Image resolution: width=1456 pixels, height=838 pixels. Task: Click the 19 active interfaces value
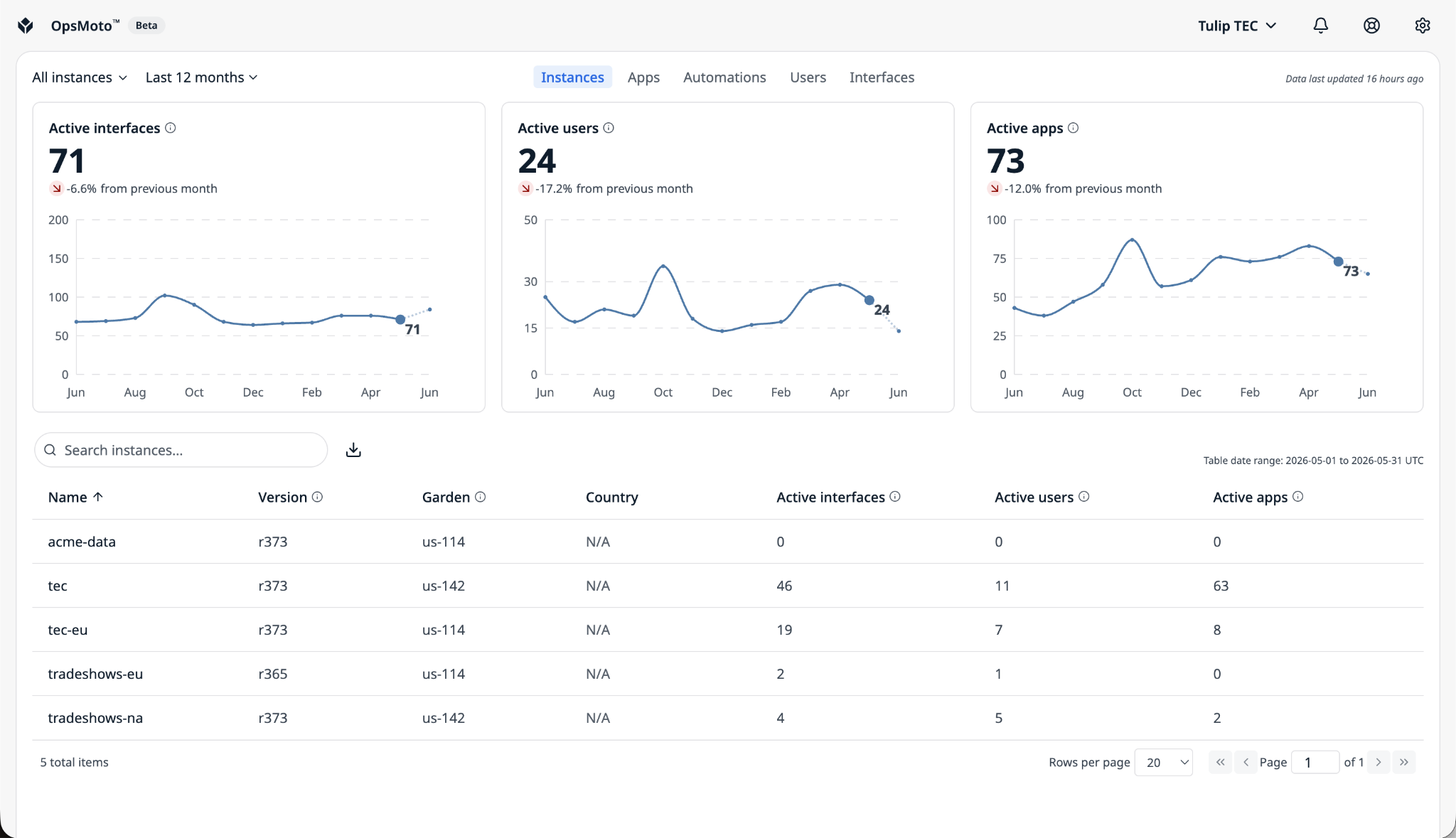pyautogui.click(x=784, y=630)
